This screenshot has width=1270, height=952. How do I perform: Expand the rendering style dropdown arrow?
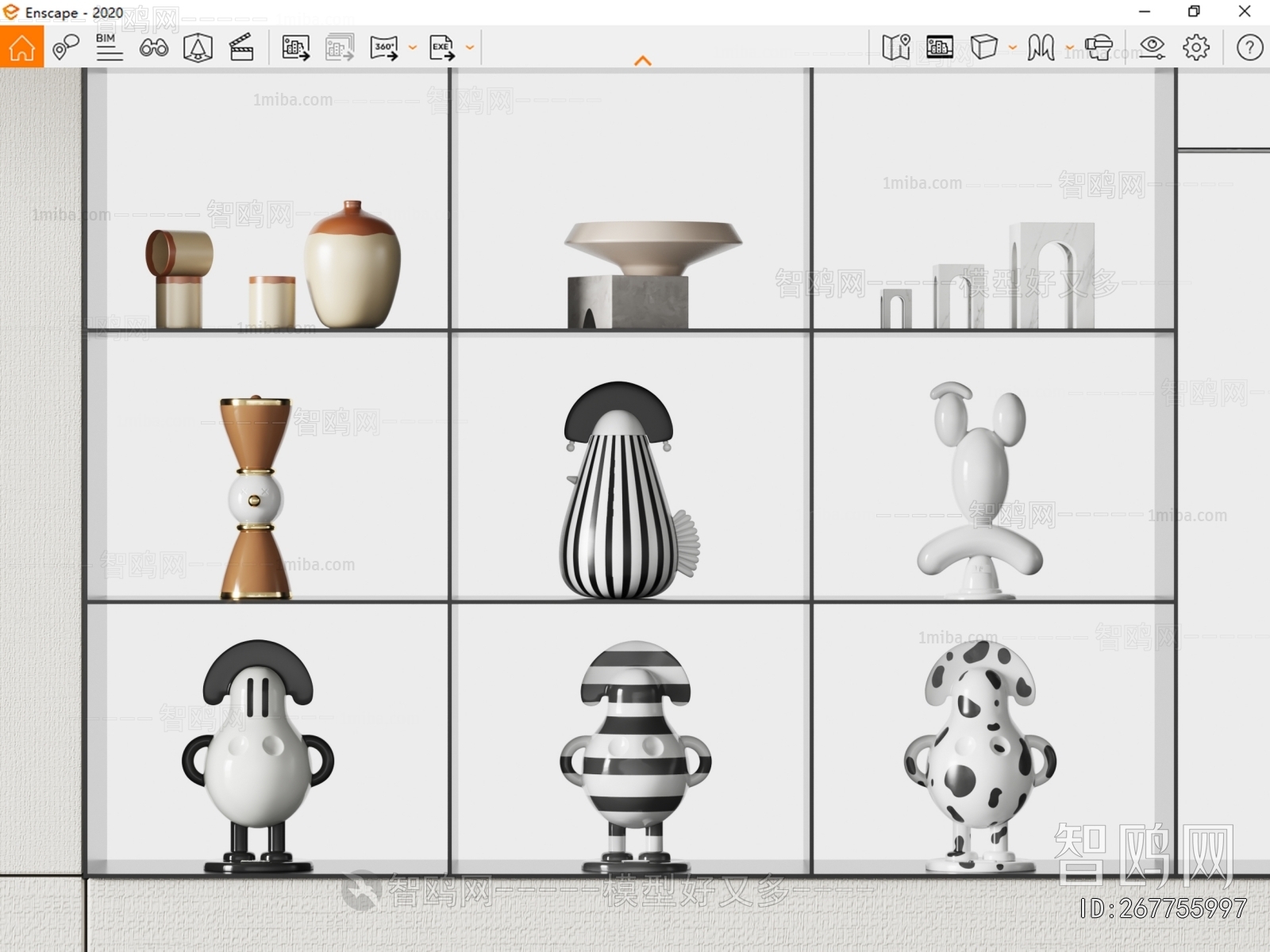pyautogui.click(x=1070, y=48)
